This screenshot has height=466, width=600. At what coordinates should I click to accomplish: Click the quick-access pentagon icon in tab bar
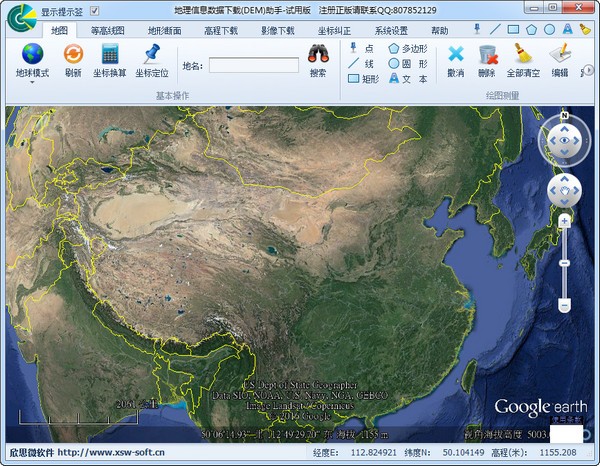tap(531, 29)
